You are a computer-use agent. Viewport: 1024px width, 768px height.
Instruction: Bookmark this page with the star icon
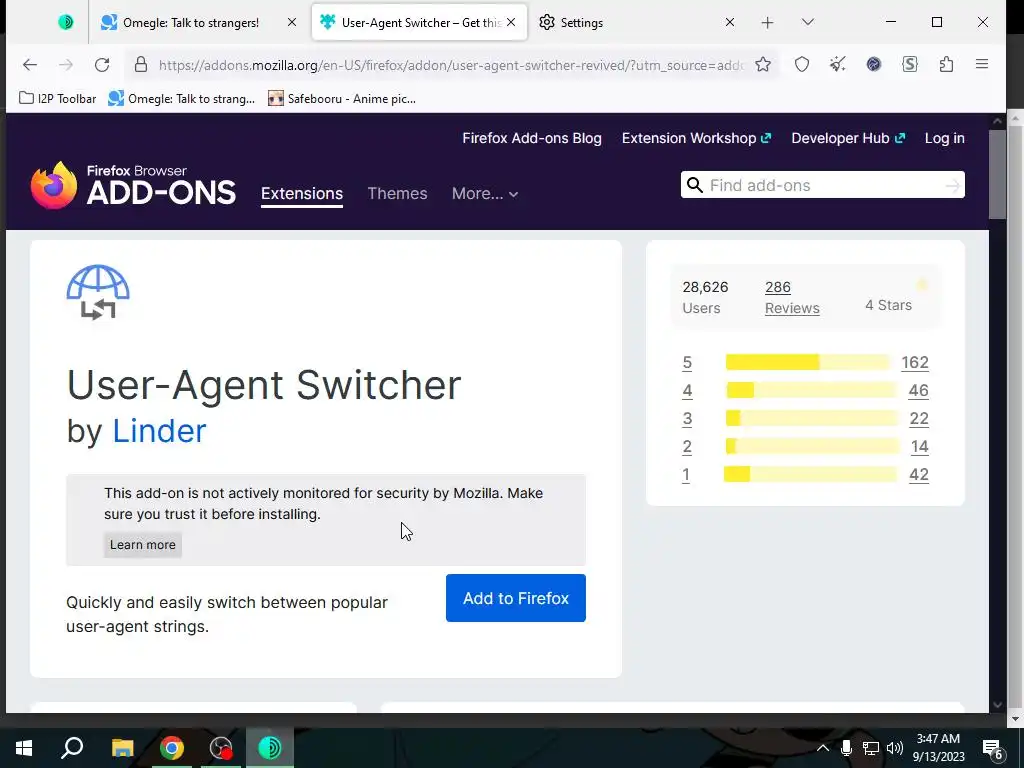click(x=763, y=64)
